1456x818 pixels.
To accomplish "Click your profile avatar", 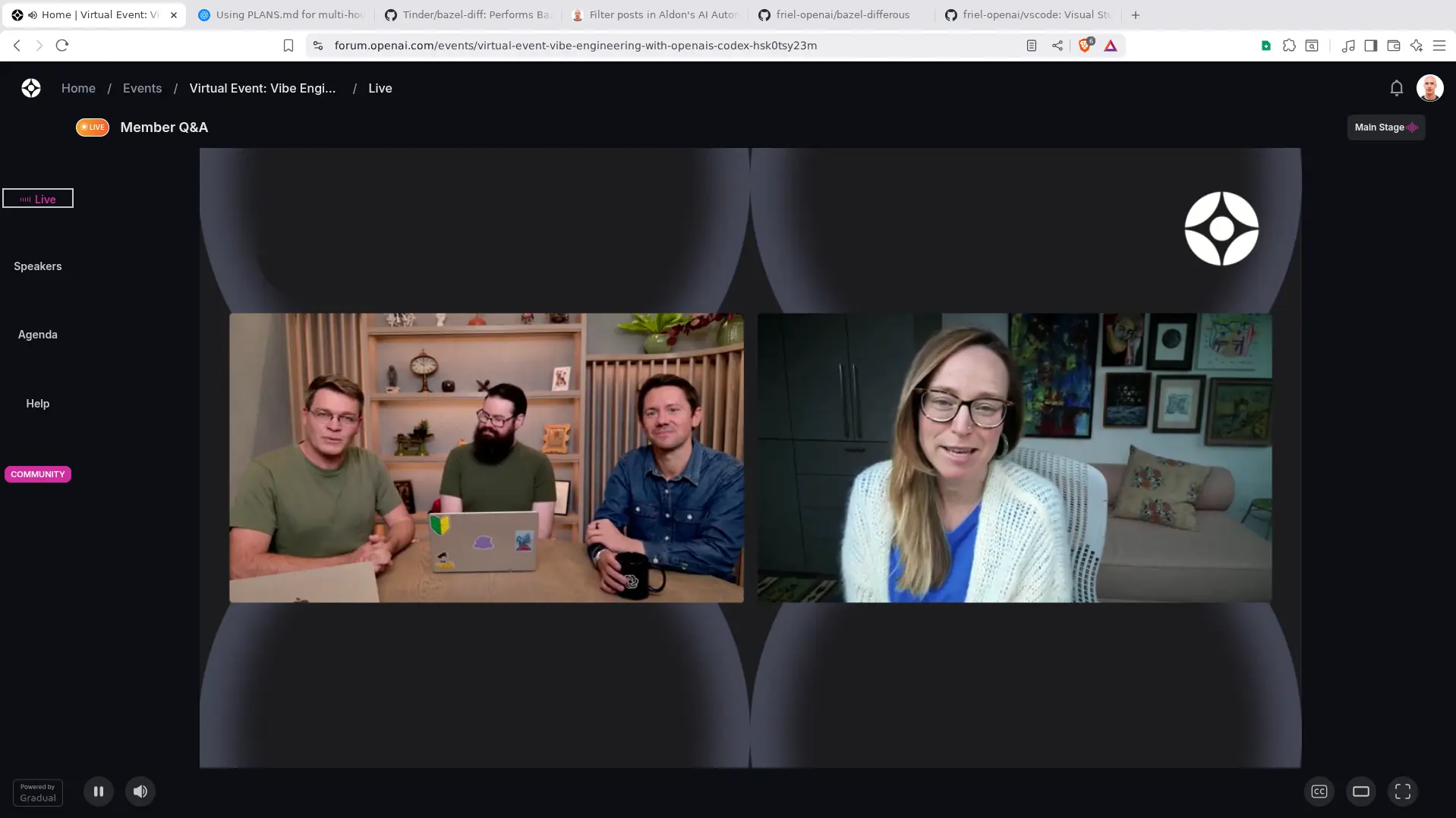I will click(x=1429, y=87).
